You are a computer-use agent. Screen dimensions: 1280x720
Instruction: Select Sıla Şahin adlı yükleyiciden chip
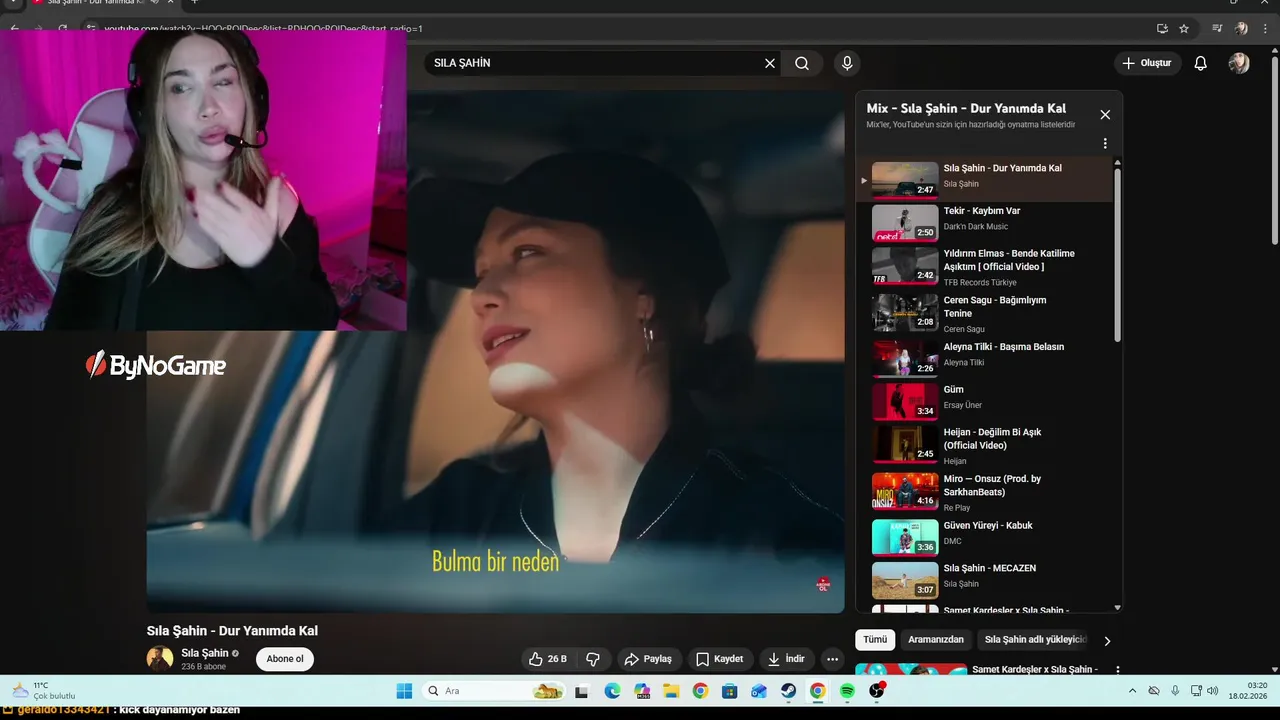(x=1035, y=640)
